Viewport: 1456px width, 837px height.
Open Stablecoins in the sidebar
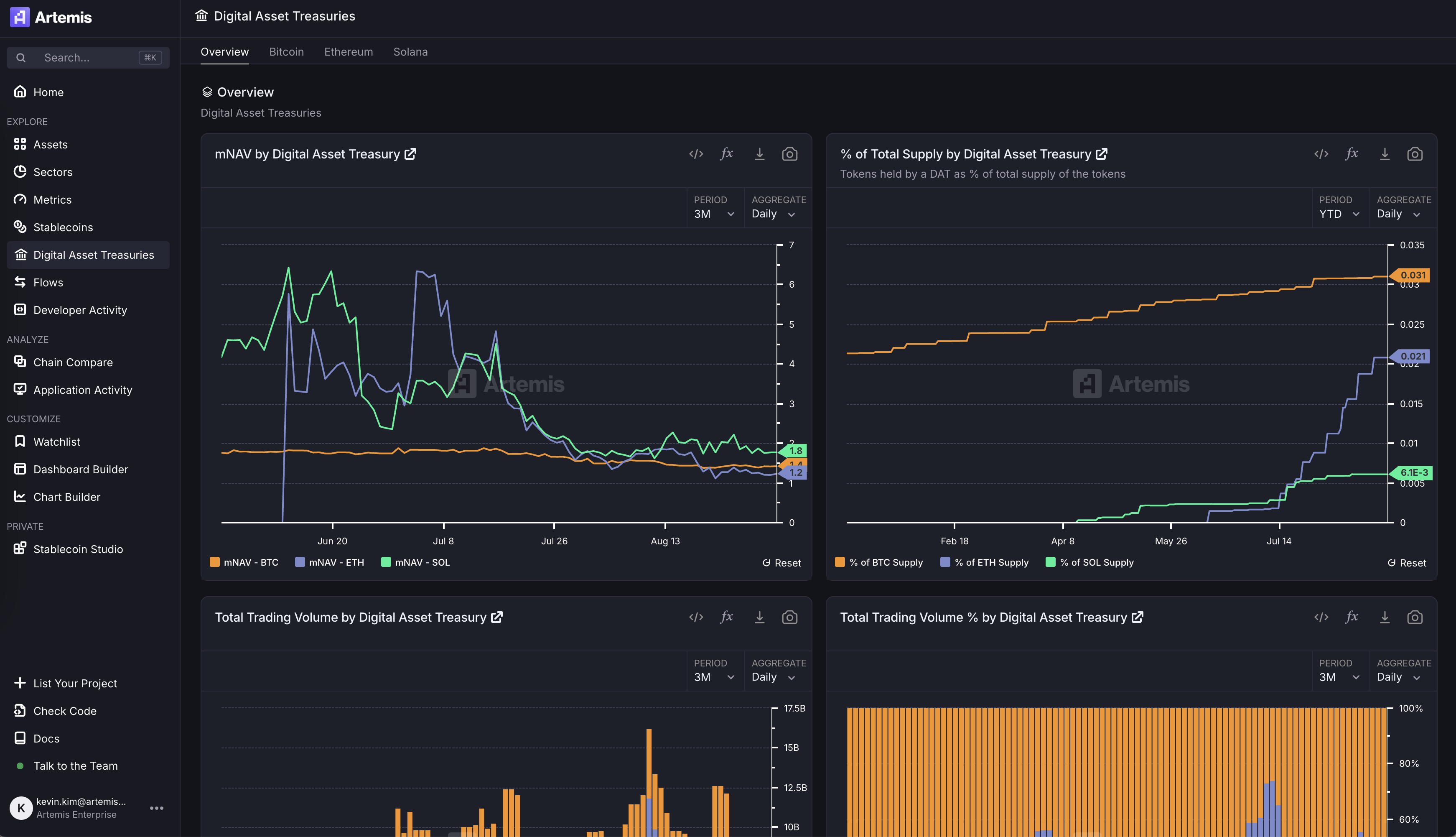(88, 227)
